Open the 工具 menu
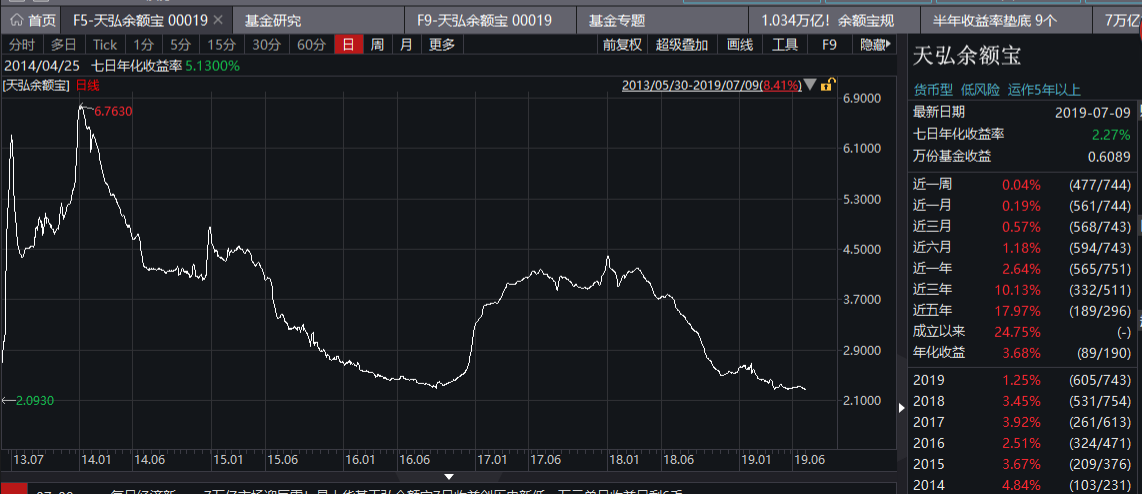1142x494 pixels. tap(784, 44)
